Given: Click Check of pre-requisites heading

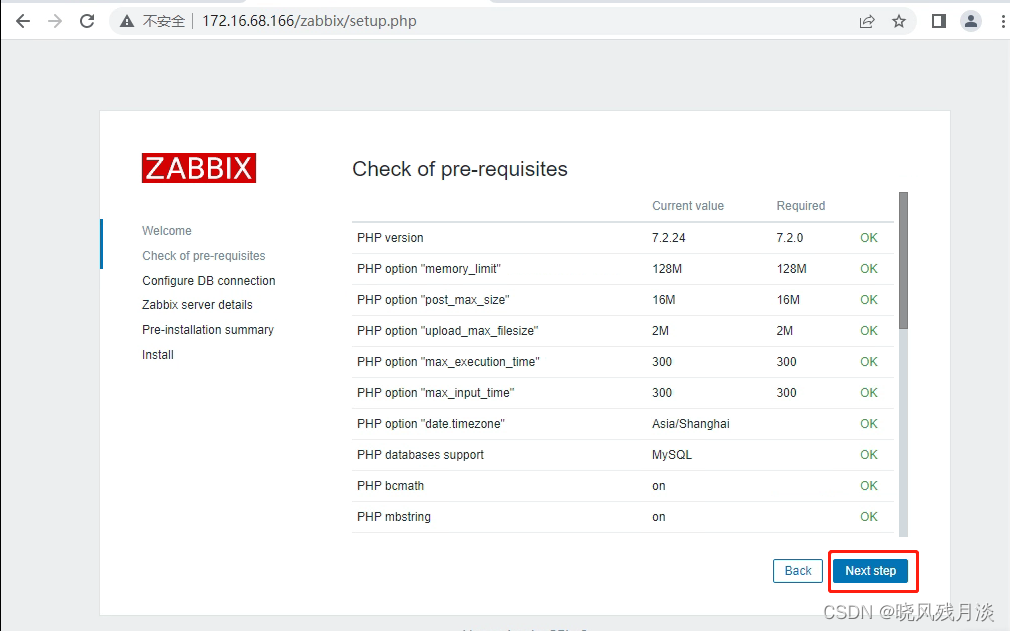Looking at the screenshot, I should (x=460, y=169).
